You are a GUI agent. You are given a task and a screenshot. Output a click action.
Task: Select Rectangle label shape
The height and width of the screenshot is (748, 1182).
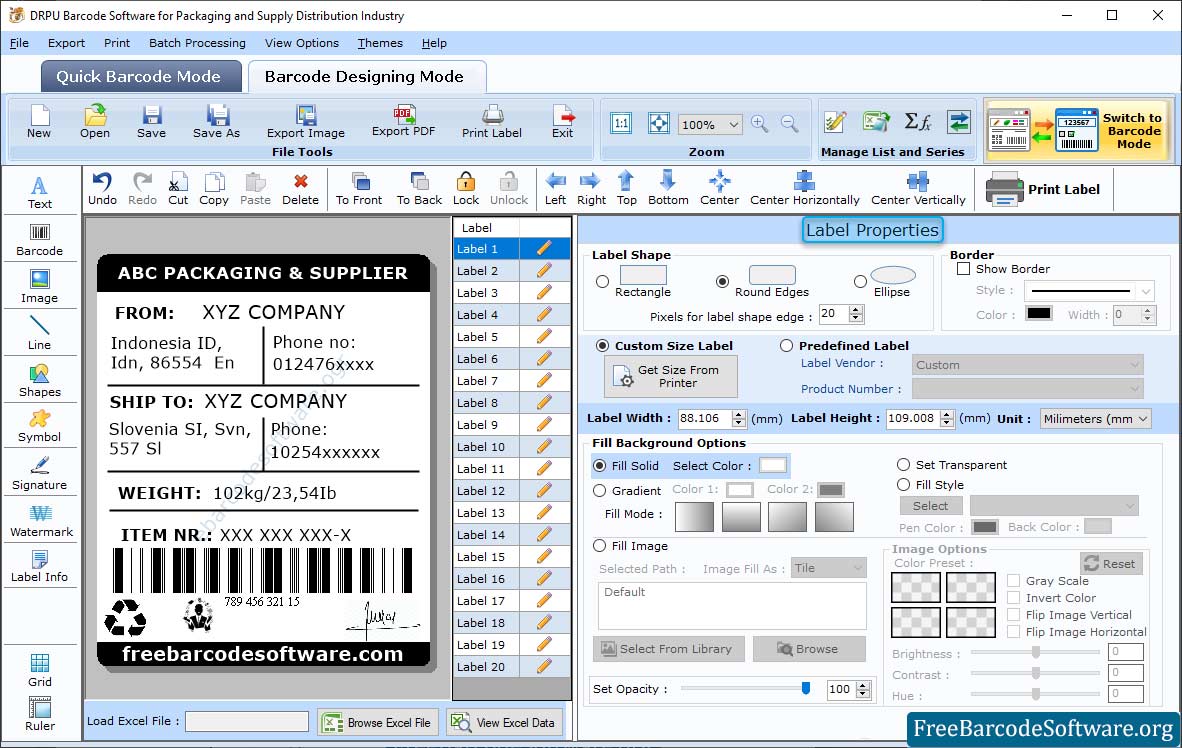tap(602, 282)
